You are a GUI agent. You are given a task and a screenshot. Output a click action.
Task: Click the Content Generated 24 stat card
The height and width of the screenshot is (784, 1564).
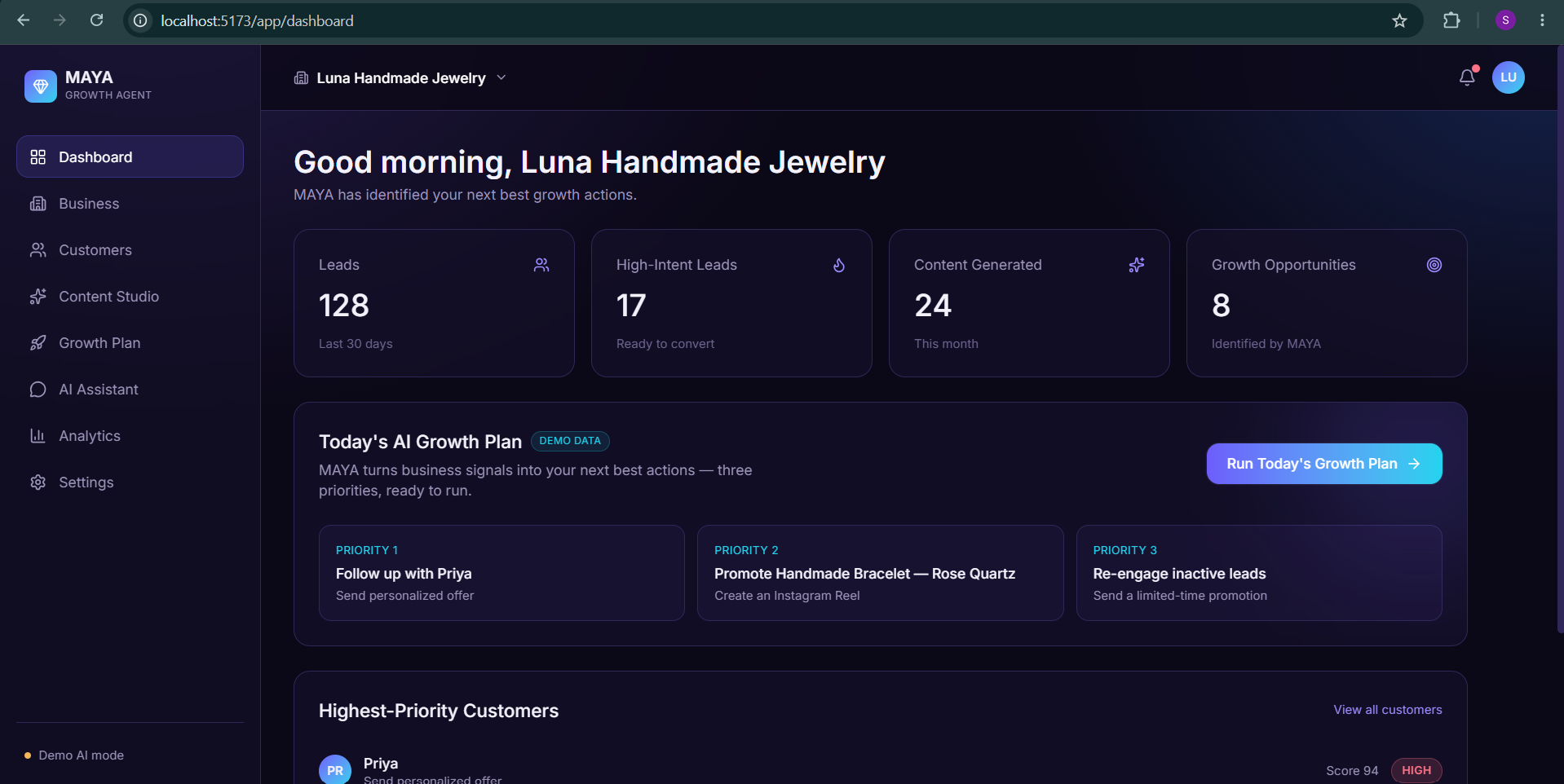[1029, 303]
